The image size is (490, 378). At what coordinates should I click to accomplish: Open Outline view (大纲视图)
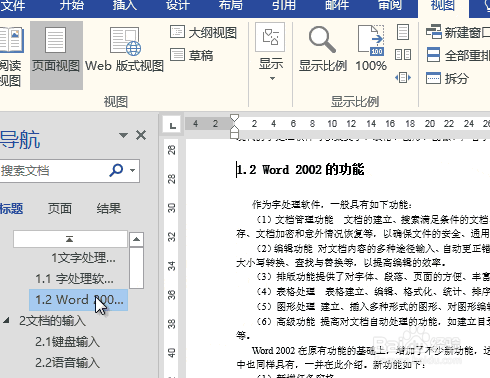[203, 33]
